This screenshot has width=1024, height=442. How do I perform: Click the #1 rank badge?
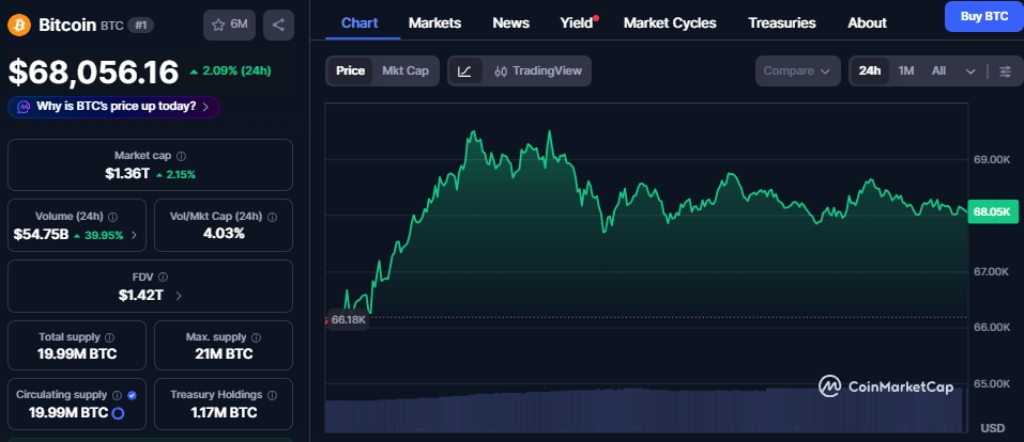pyautogui.click(x=138, y=25)
